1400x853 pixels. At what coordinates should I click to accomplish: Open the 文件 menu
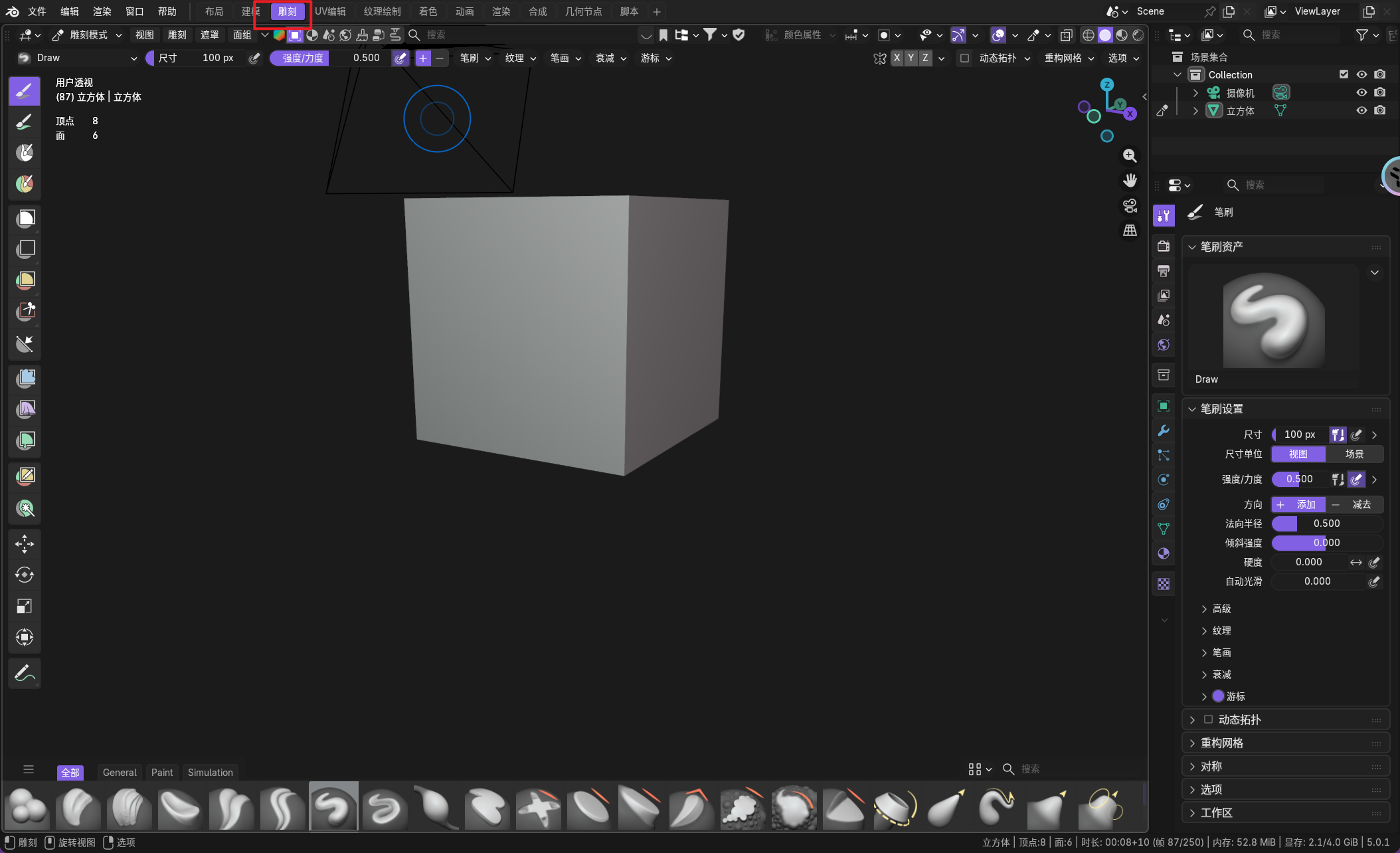(x=37, y=11)
